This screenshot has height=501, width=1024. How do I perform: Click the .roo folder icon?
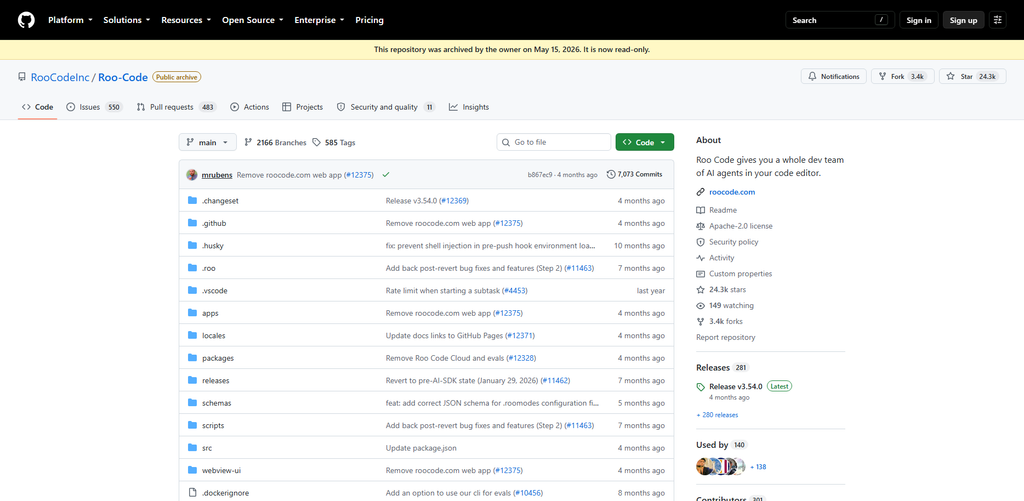tap(192, 268)
